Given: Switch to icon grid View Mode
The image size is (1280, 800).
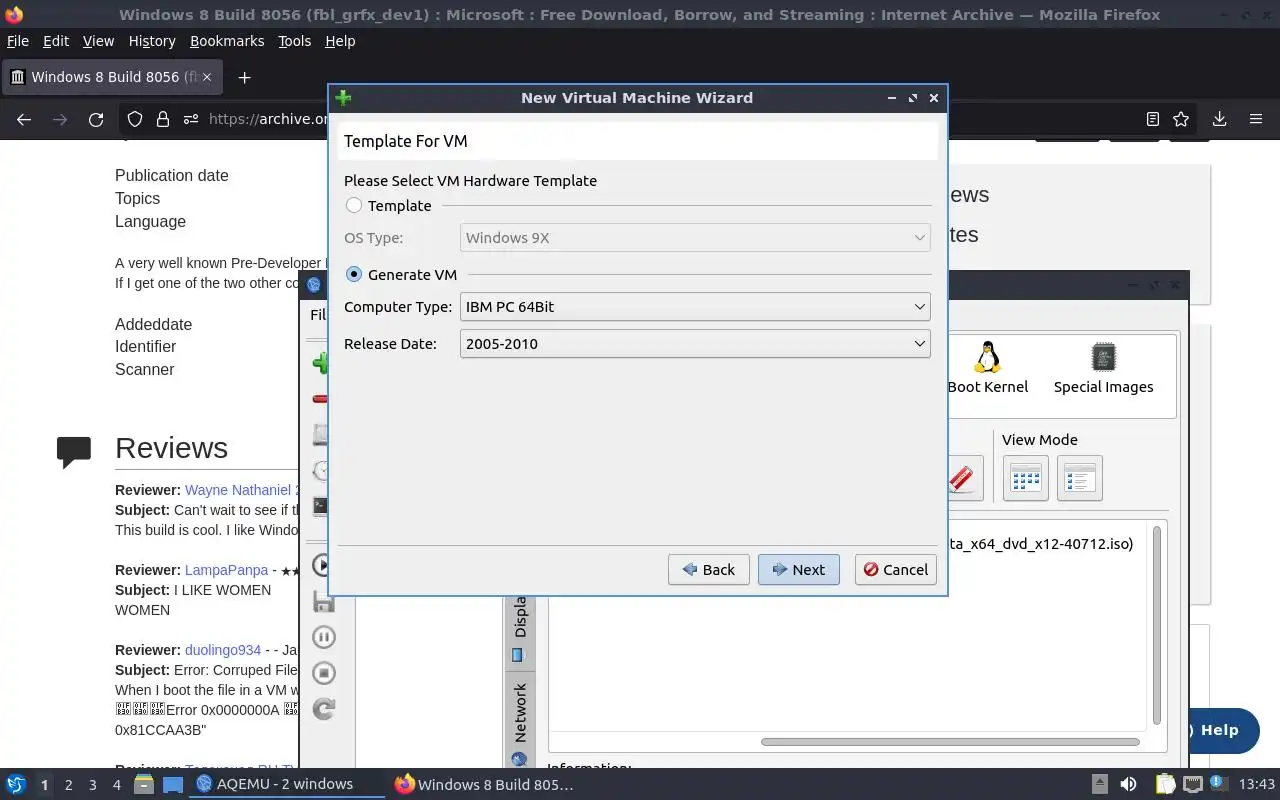Looking at the screenshot, I should (1026, 478).
